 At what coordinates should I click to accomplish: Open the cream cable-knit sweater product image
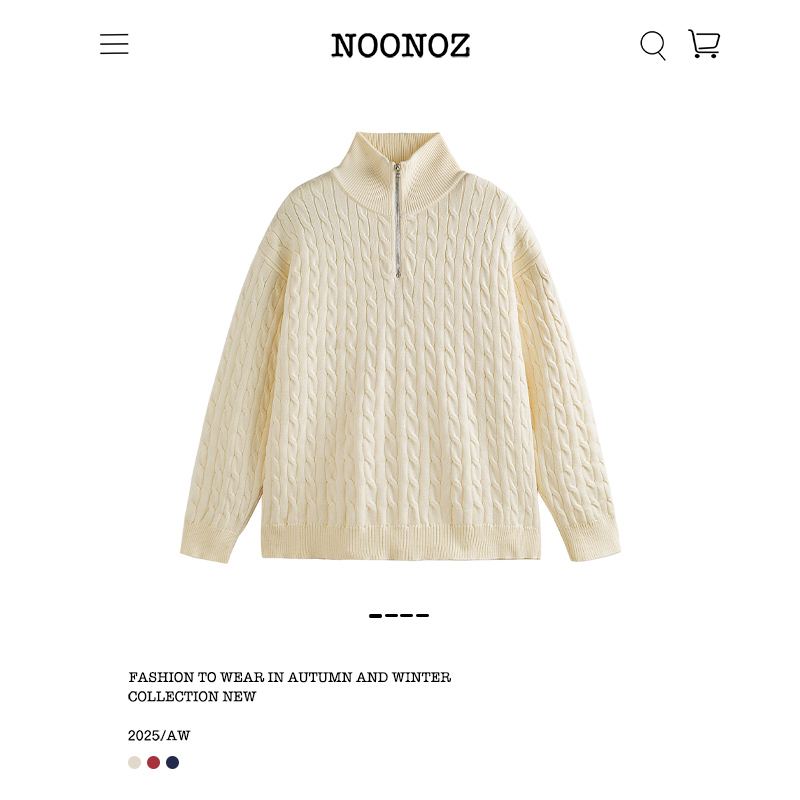tap(401, 347)
